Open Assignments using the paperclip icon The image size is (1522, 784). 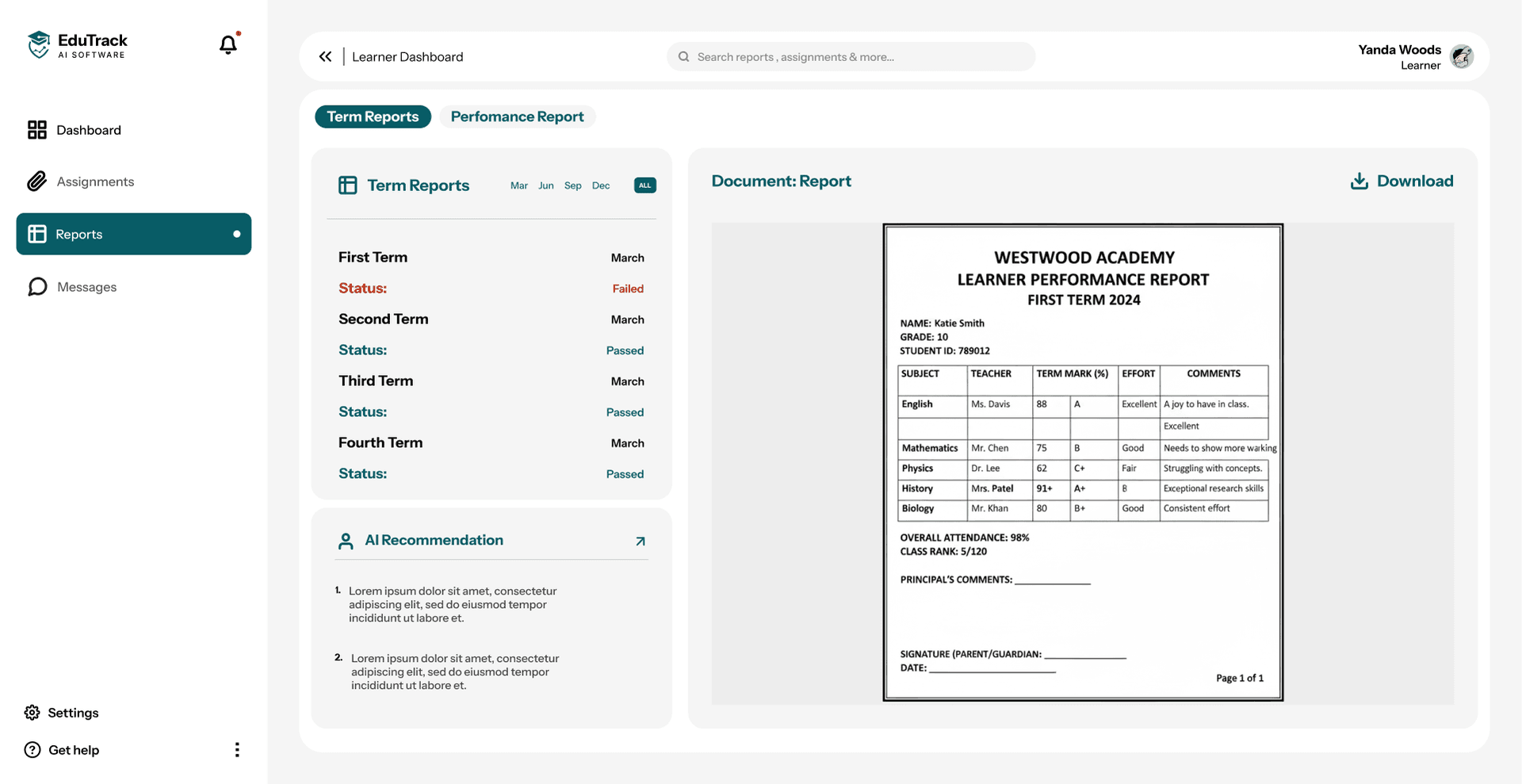(x=37, y=182)
